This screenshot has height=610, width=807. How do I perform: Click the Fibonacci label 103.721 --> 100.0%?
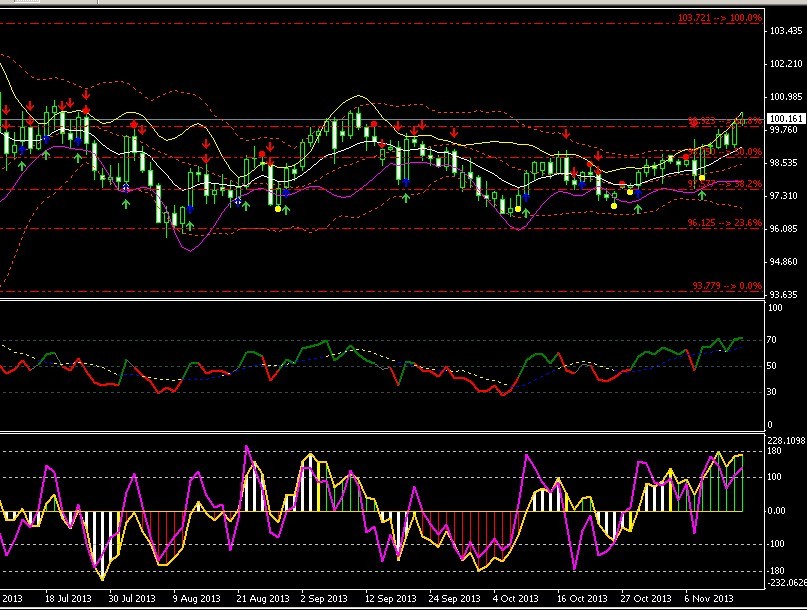click(720, 18)
